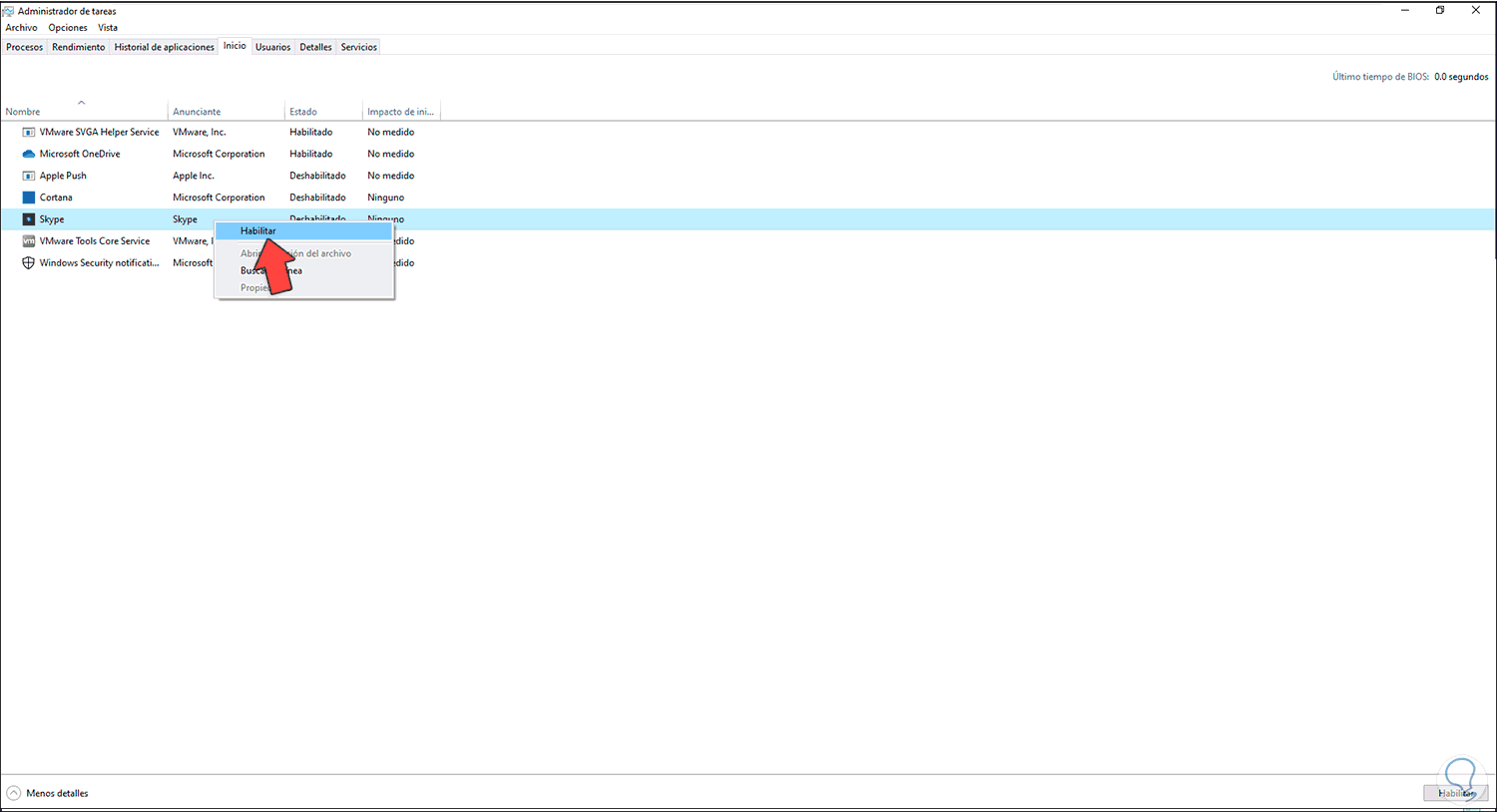1497x812 pixels.
Task: Click the Windows Security shield icon
Action: (29, 263)
